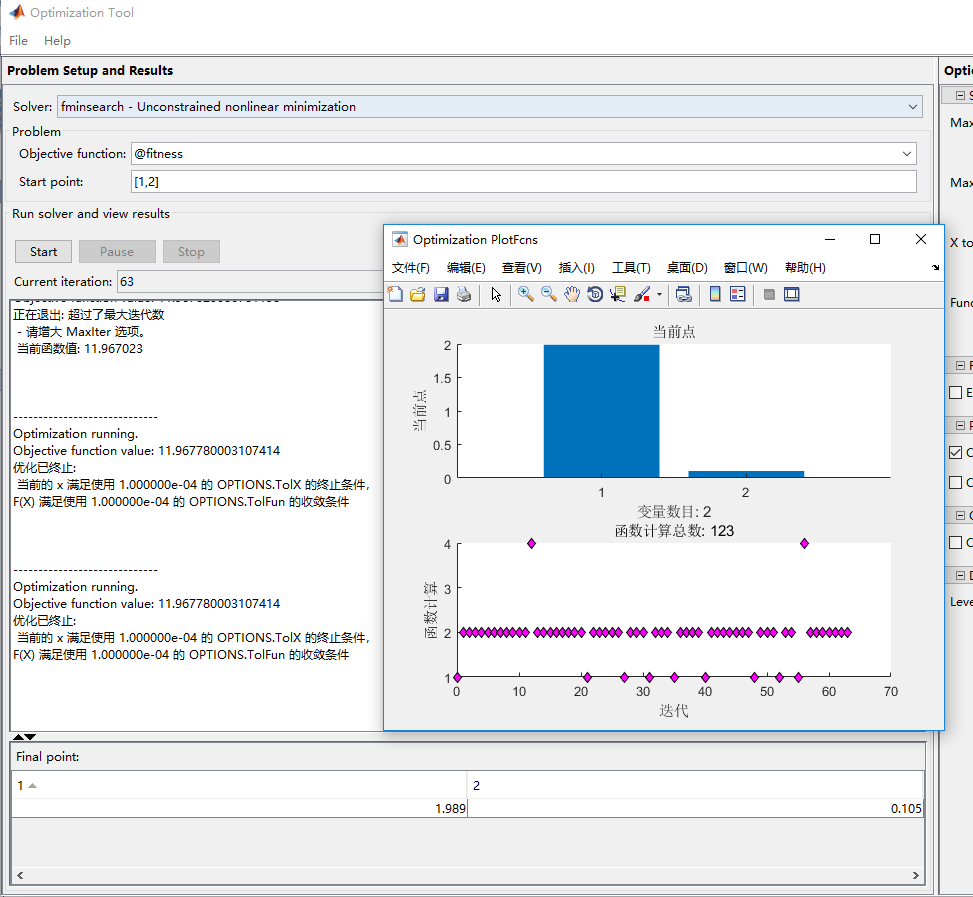Click the Stop button
Viewport: 973px width, 897px height.
pos(191,251)
